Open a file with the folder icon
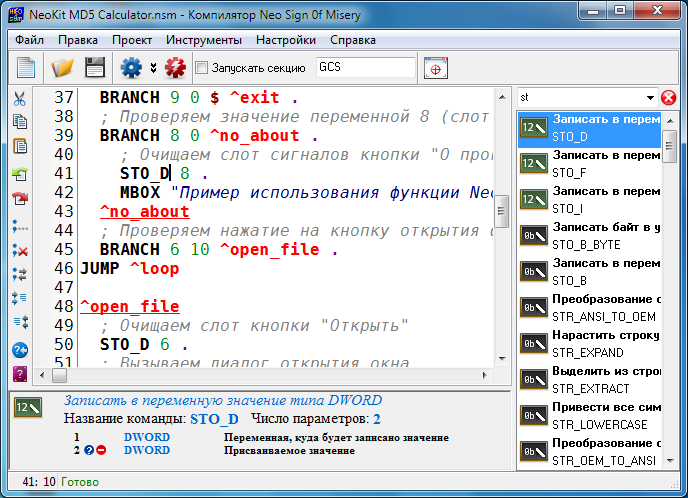Viewport: 688px width, 498px height. (62, 68)
